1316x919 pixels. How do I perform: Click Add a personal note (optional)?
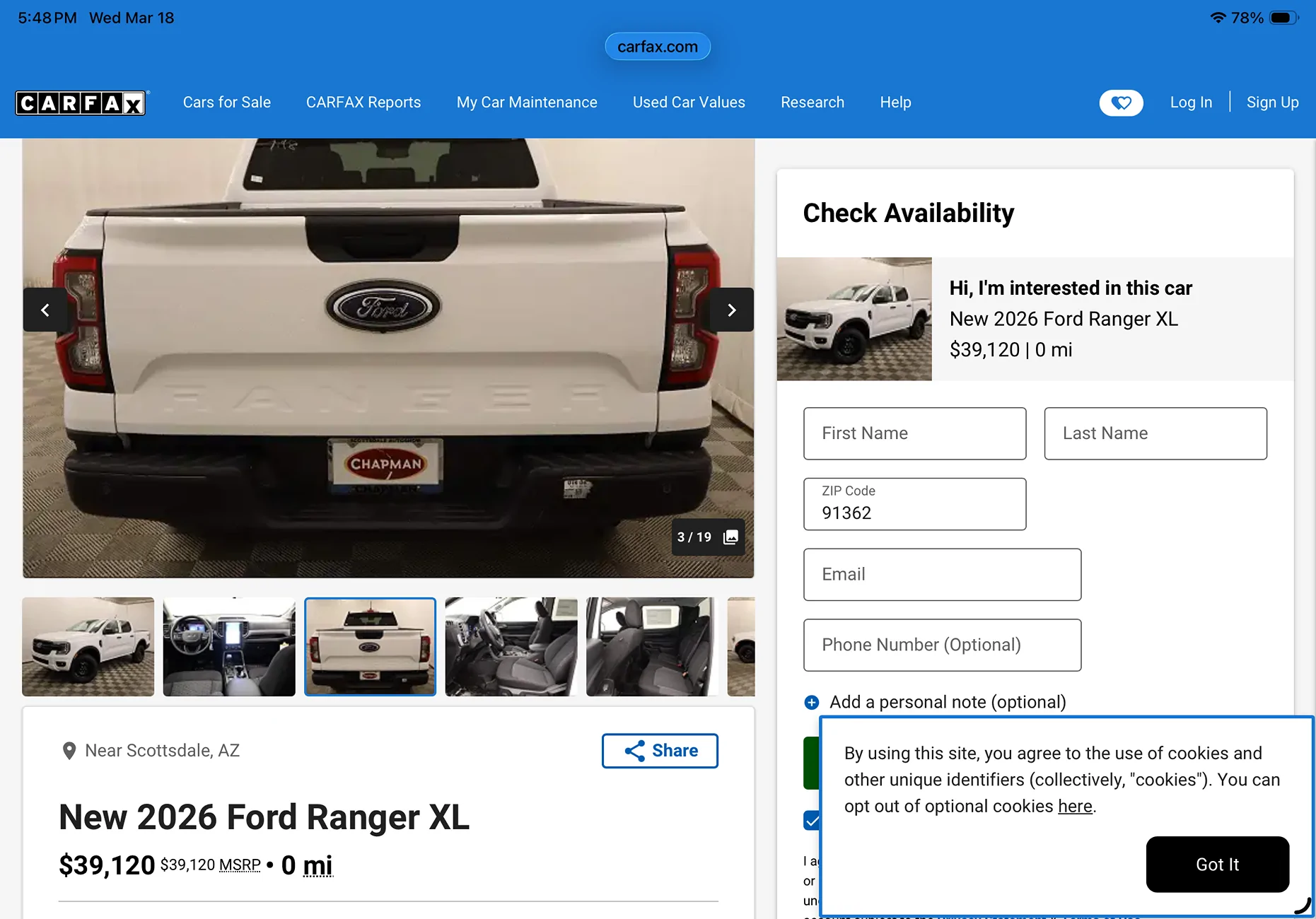click(x=948, y=703)
